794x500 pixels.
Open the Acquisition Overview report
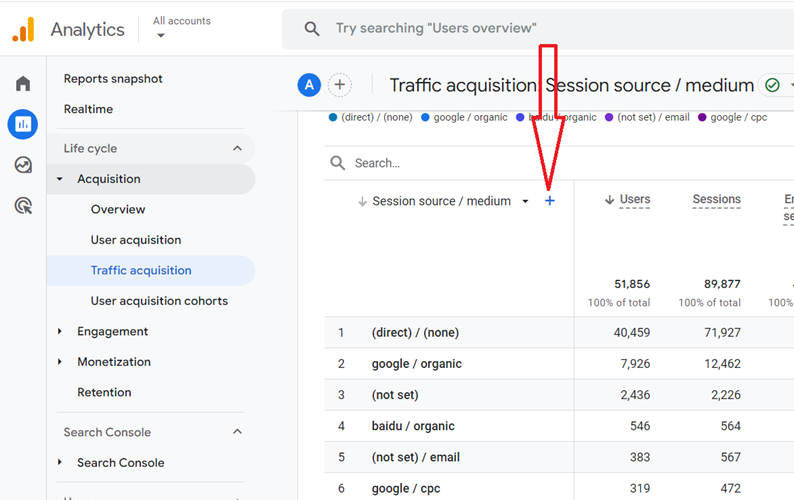[x=118, y=210]
